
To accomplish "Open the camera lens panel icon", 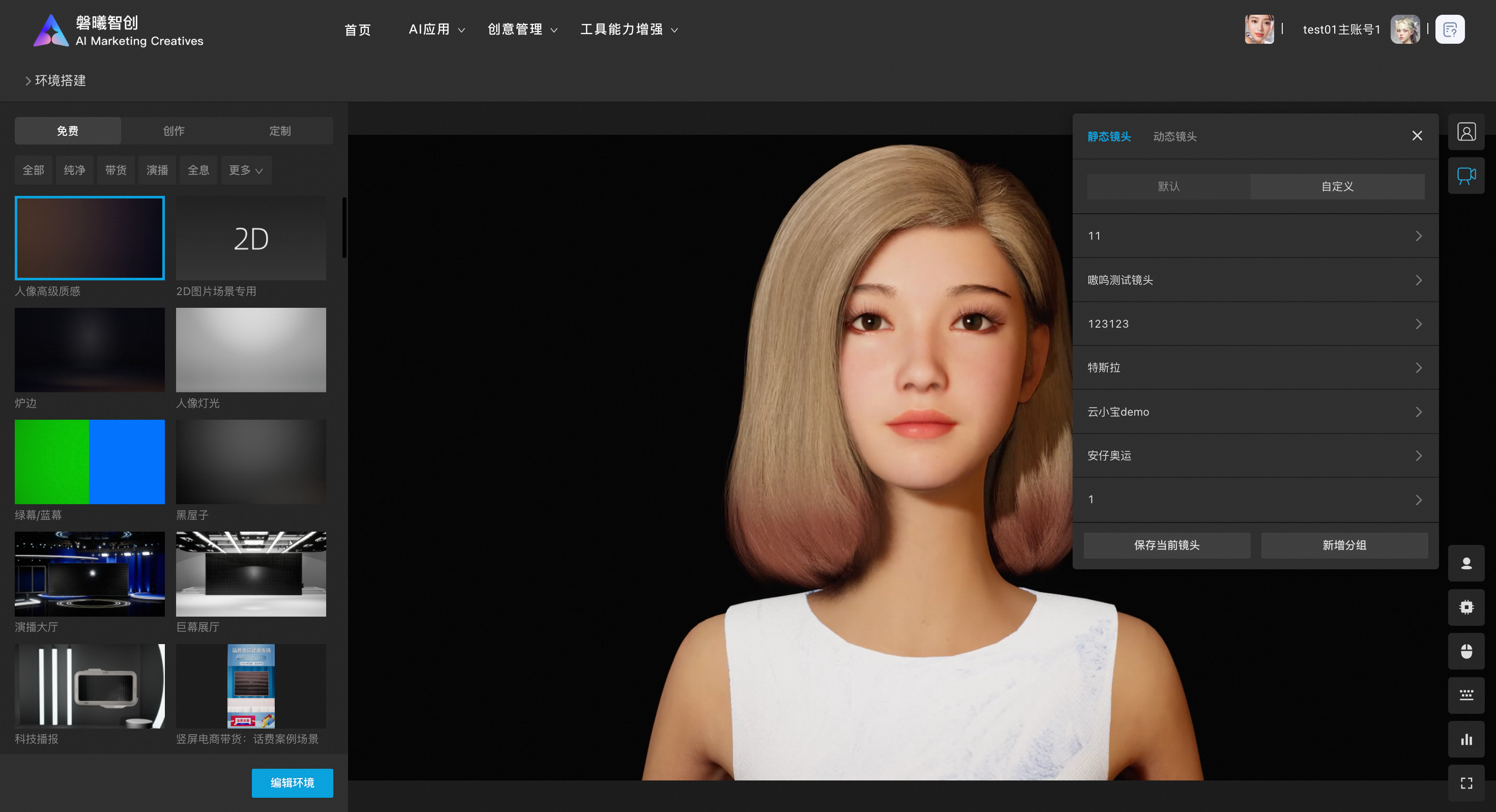I will tap(1466, 176).
